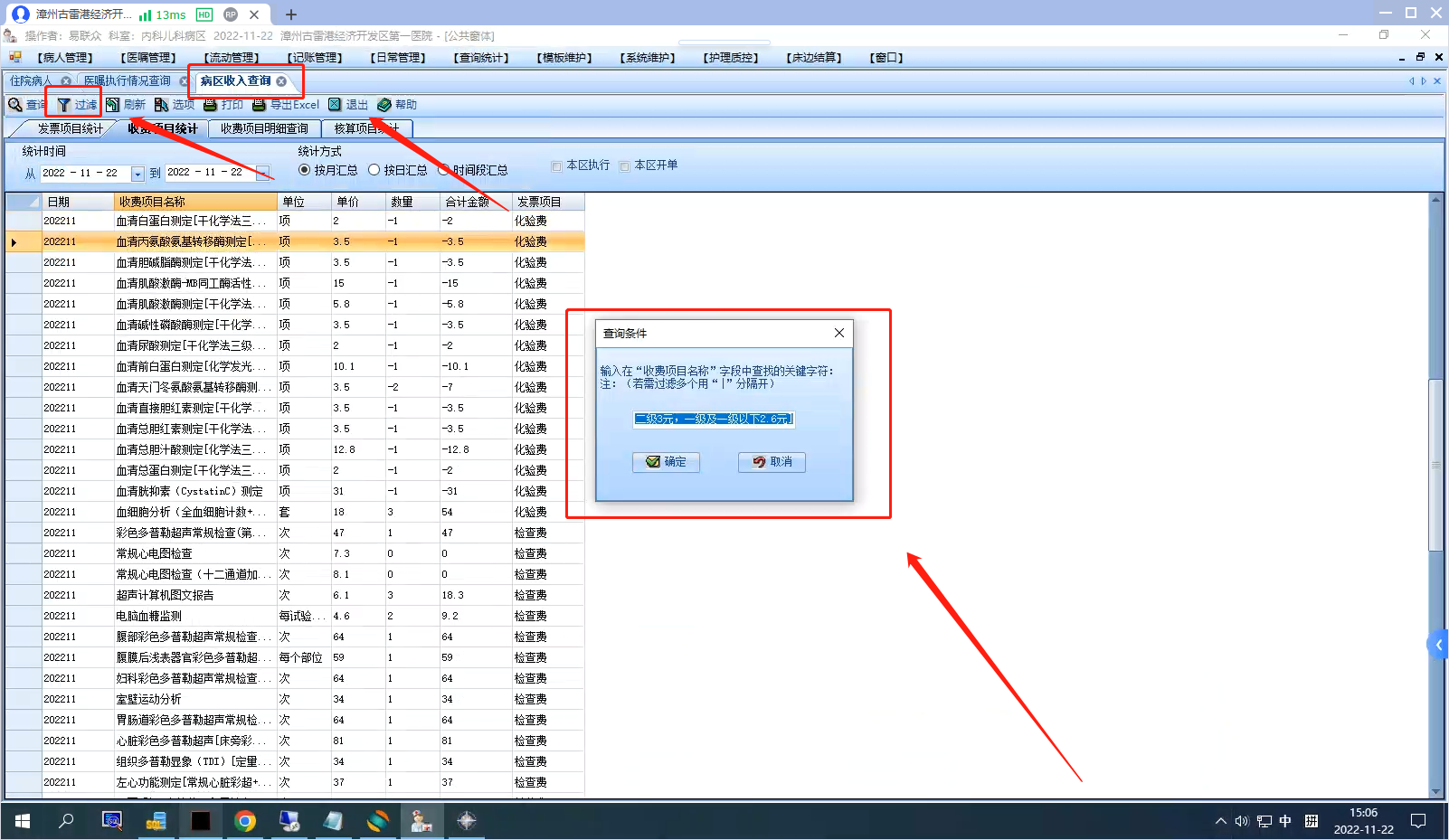The width and height of the screenshot is (1449, 840).
Task: Sort by the 合计金额 column header
Action: pos(476,202)
